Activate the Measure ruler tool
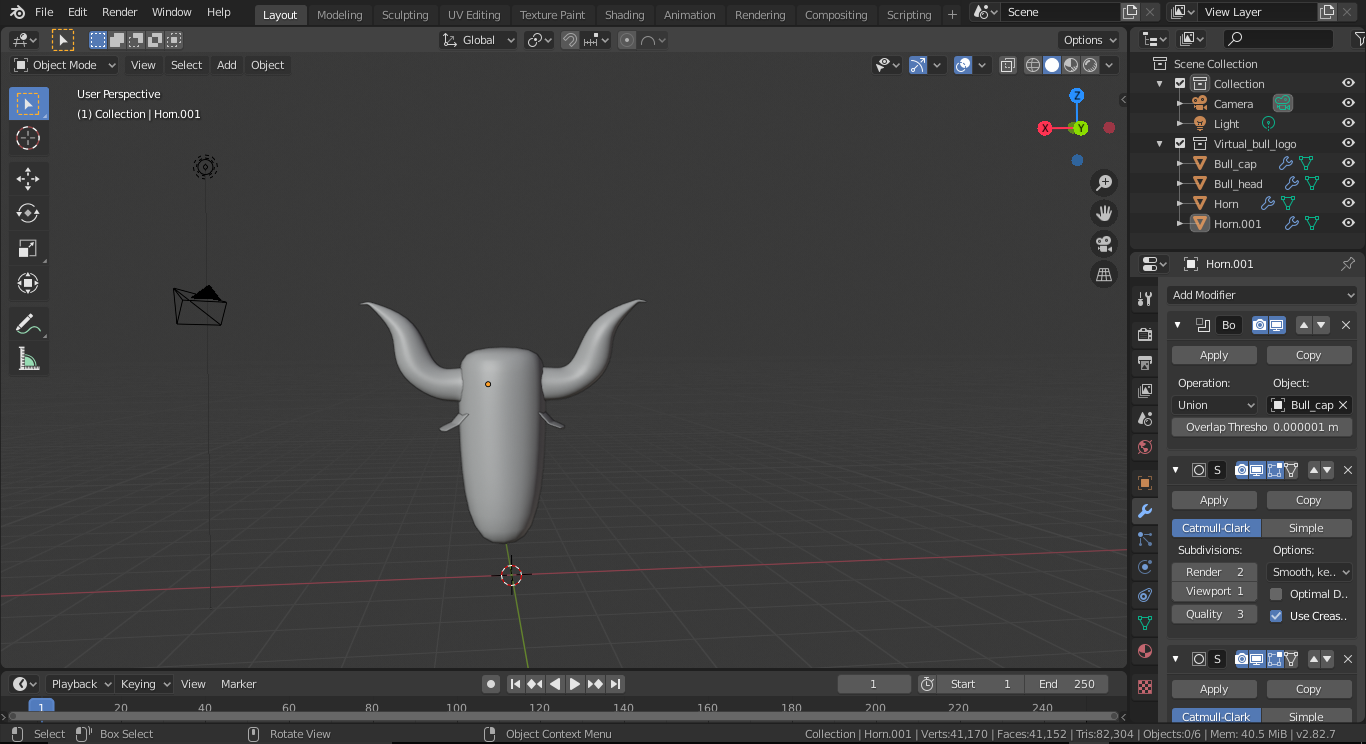The width and height of the screenshot is (1366, 744). (x=29, y=359)
